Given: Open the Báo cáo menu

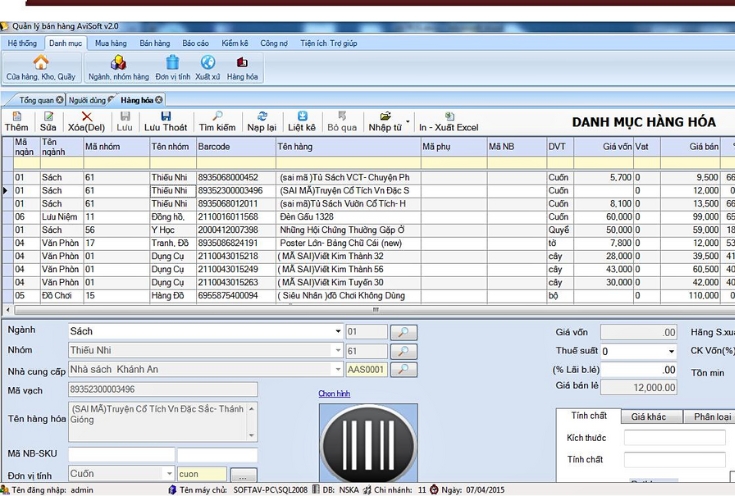Looking at the screenshot, I should pos(195,43).
